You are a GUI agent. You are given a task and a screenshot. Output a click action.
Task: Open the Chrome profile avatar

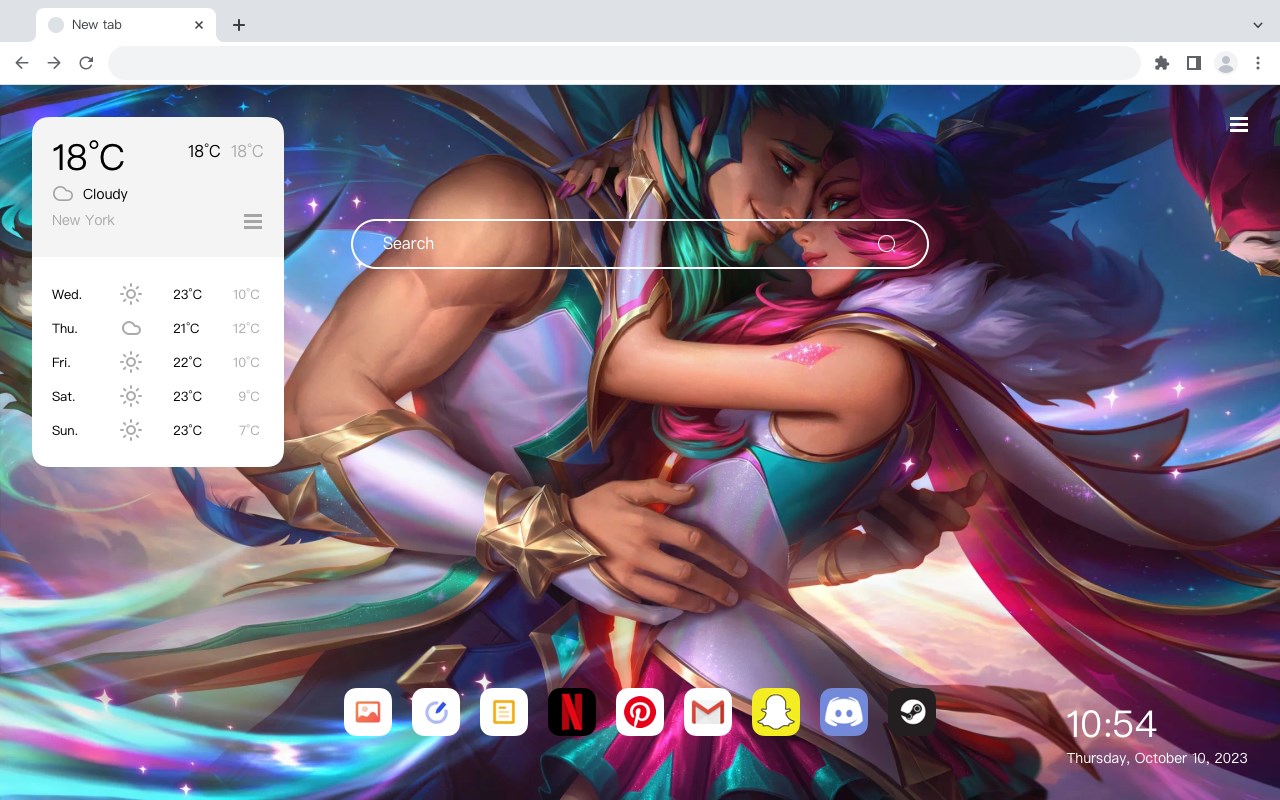pos(1226,63)
